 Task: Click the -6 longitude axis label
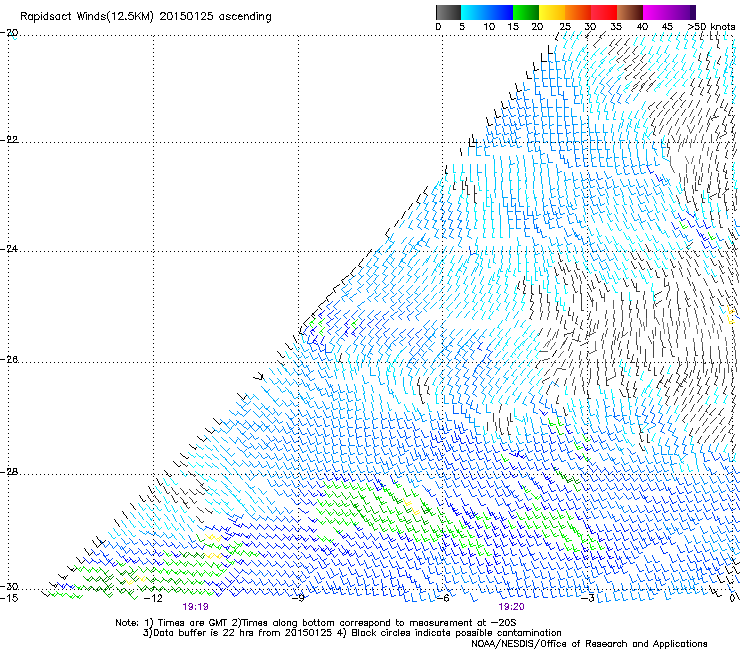(x=443, y=598)
